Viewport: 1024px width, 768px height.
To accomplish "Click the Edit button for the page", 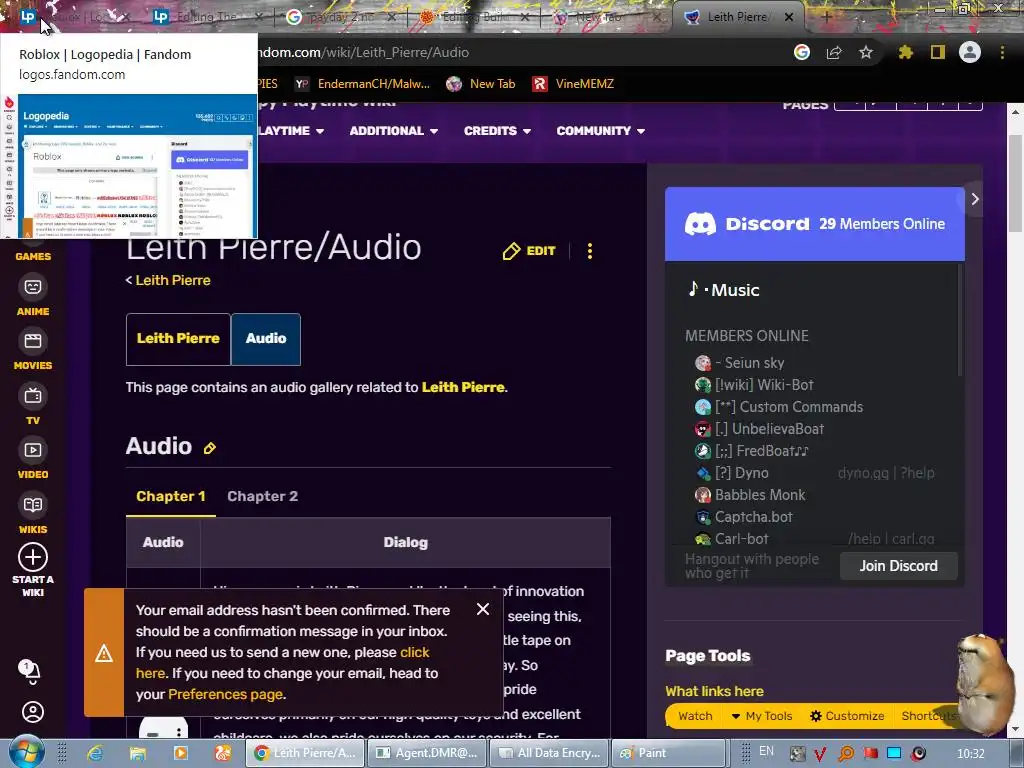I will click(529, 251).
